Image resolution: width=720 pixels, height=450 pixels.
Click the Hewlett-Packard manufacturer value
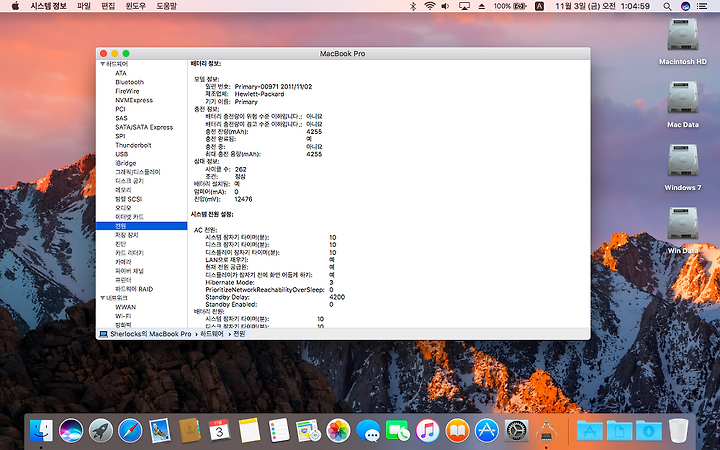pyautogui.click(x=259, y=94)
